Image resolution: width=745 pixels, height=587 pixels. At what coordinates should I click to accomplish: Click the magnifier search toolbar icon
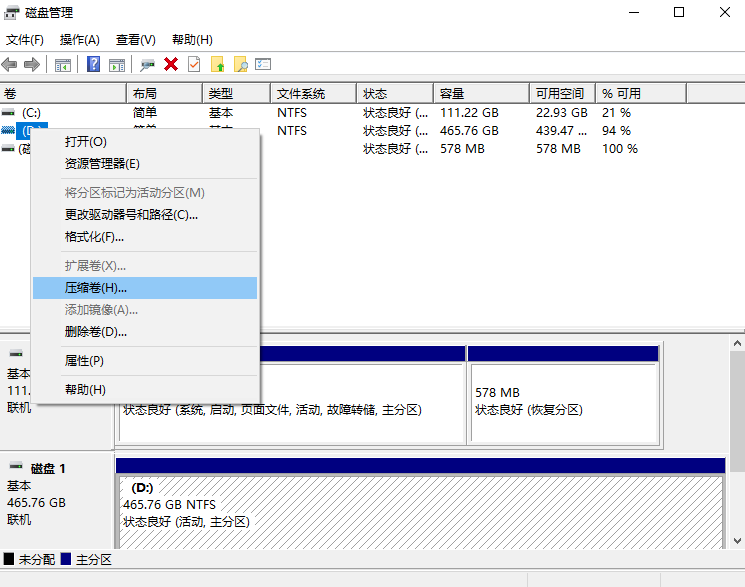click(240, 64)
